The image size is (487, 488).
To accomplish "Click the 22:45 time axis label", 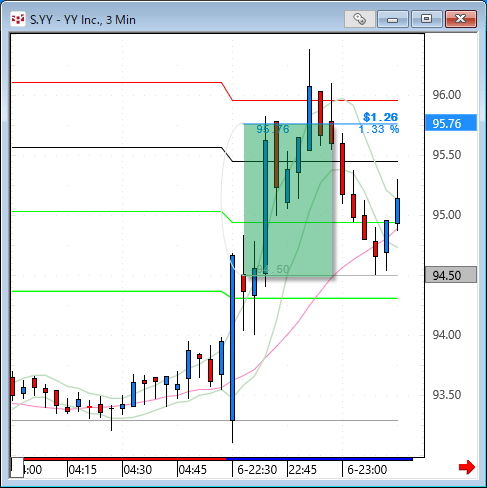I will click(x=303, y=470).
